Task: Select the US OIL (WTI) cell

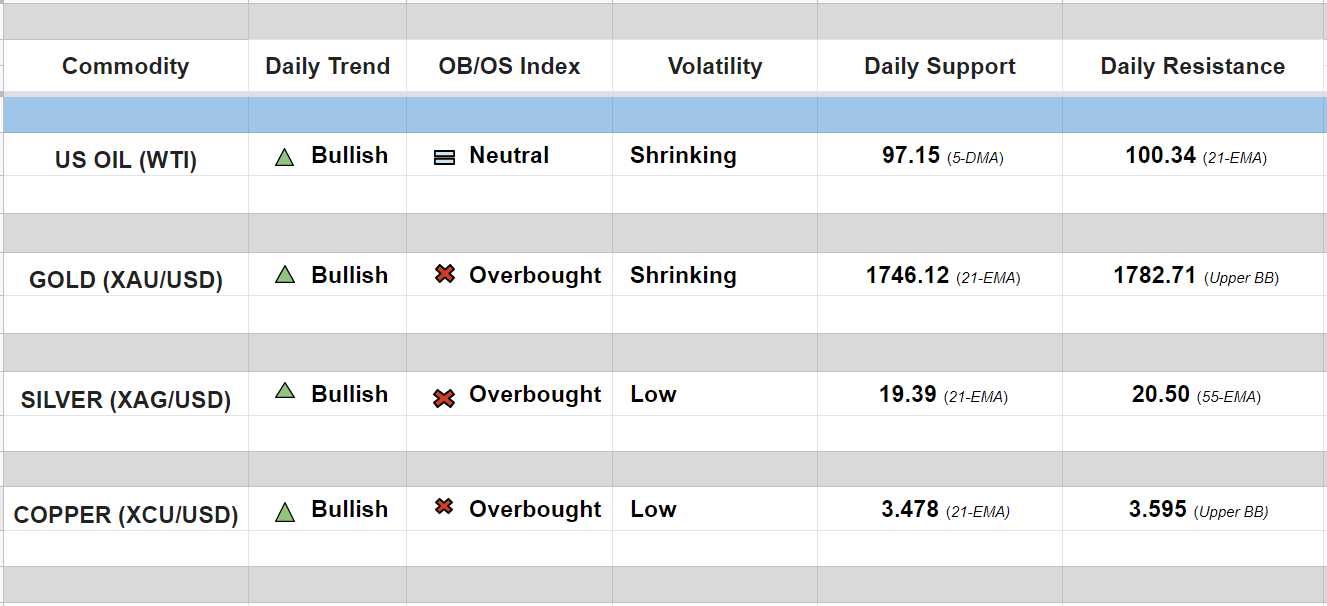Action: pyautogui.click(x=126, y=160)
